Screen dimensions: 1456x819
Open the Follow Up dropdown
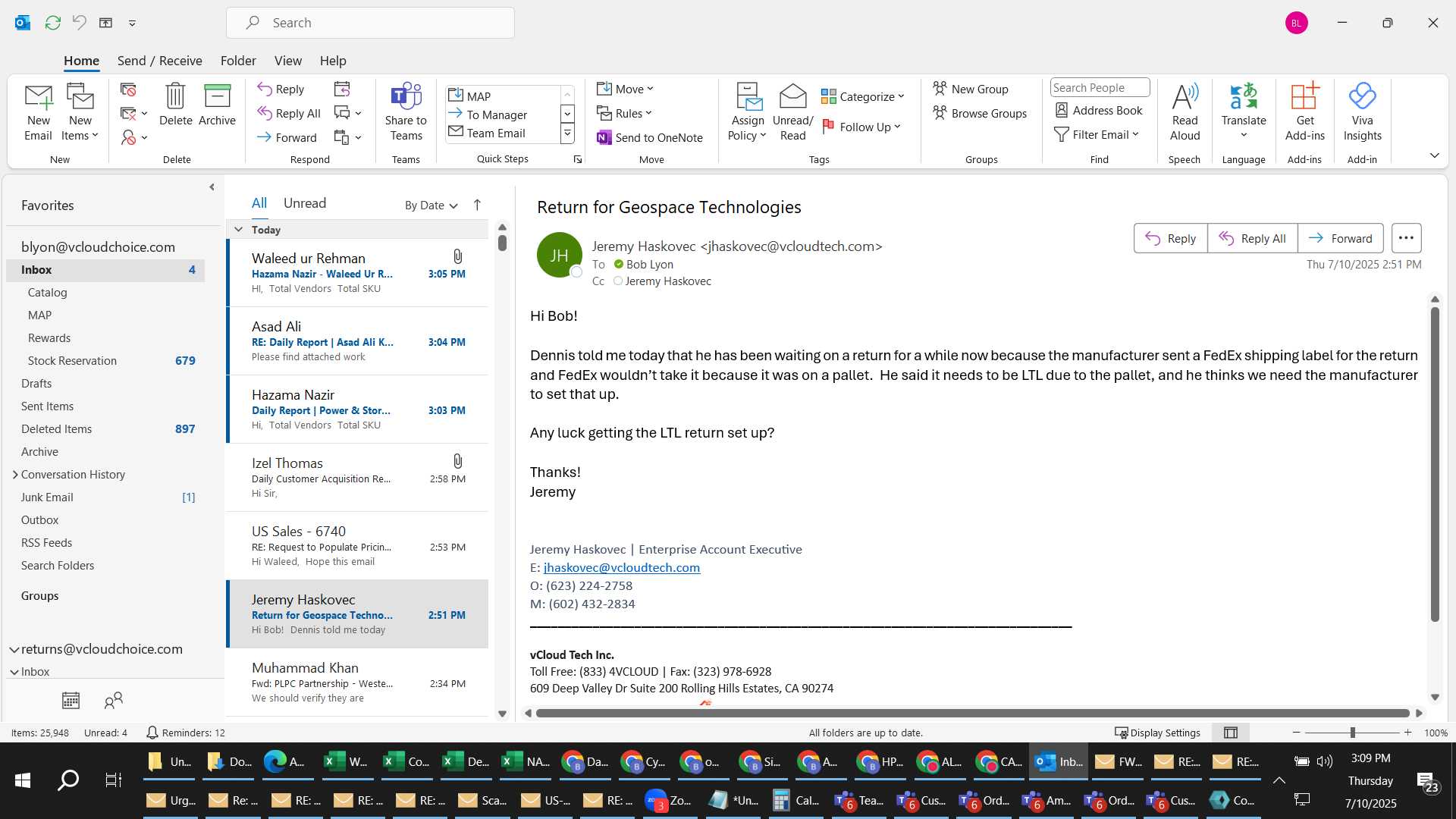[x=861, y=127]
